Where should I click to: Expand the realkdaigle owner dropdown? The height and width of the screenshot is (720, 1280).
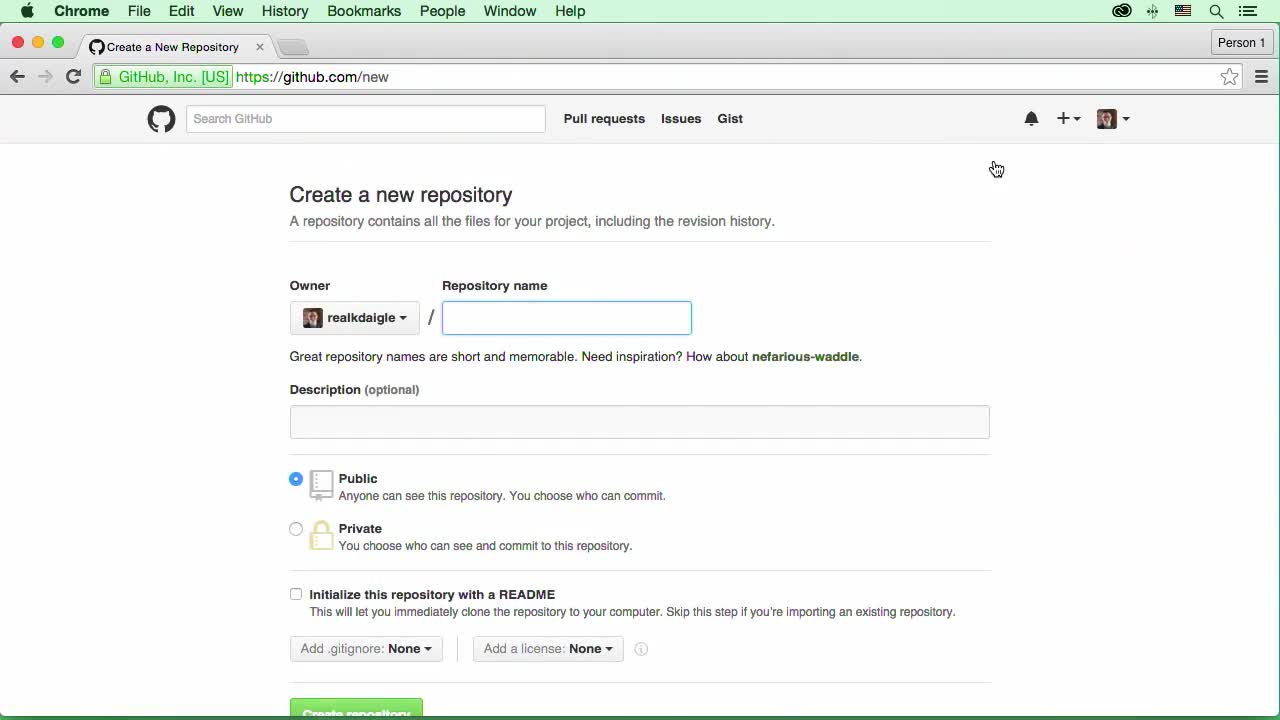click(x=355, y=317)
